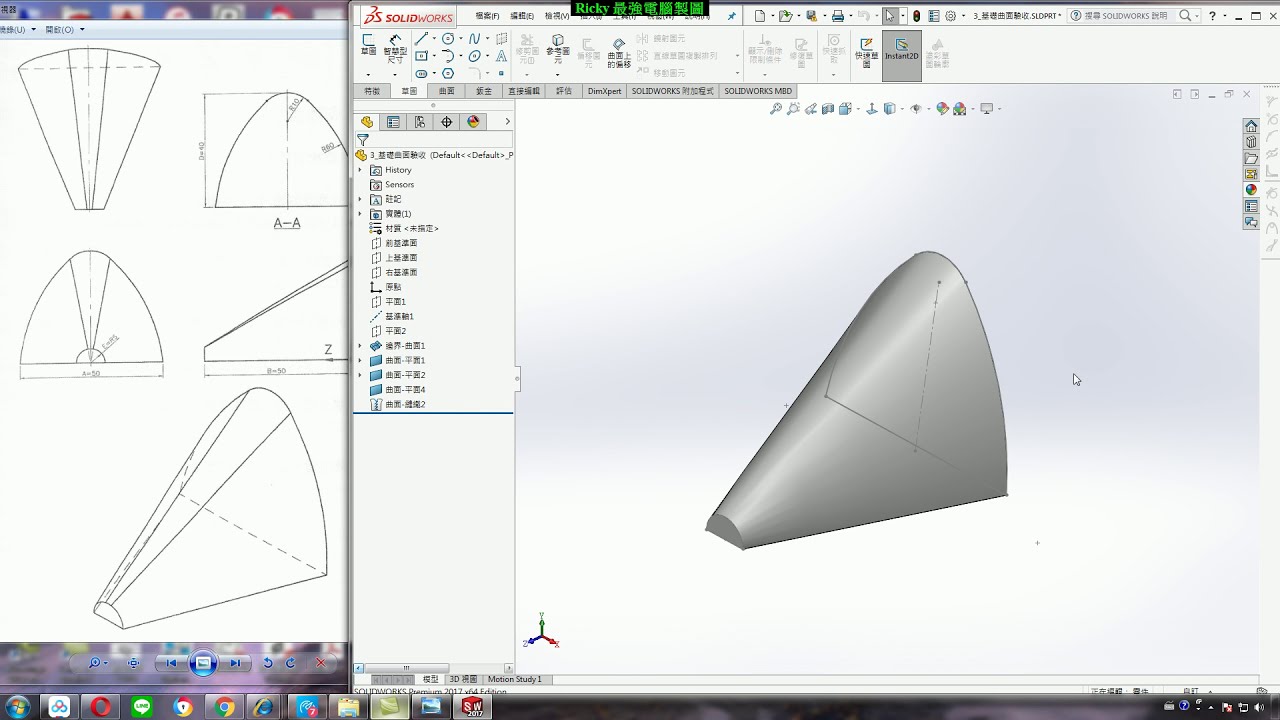
Task: Click Photo Viewer next image button
Action: click(x=234, y=663)
